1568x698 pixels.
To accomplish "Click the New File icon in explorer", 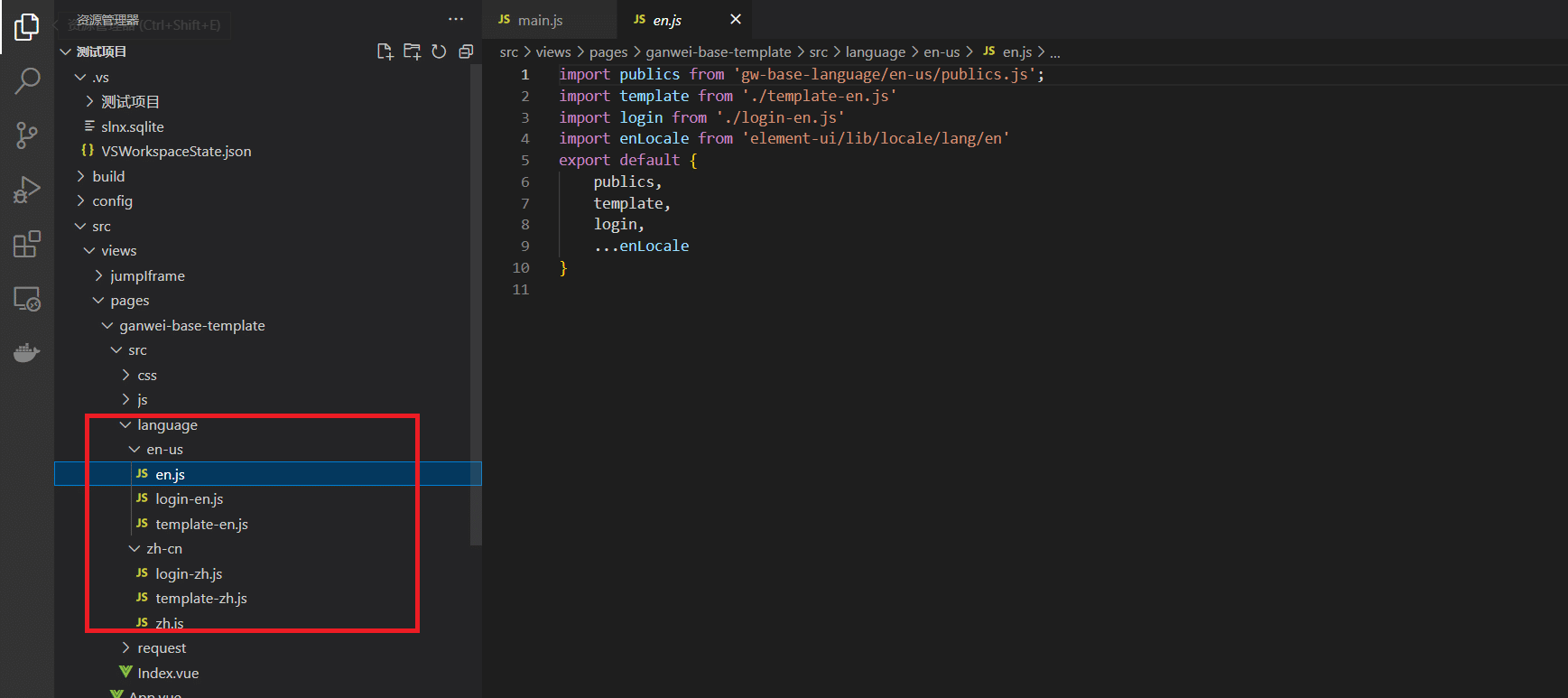I will [x=385, y=51].
